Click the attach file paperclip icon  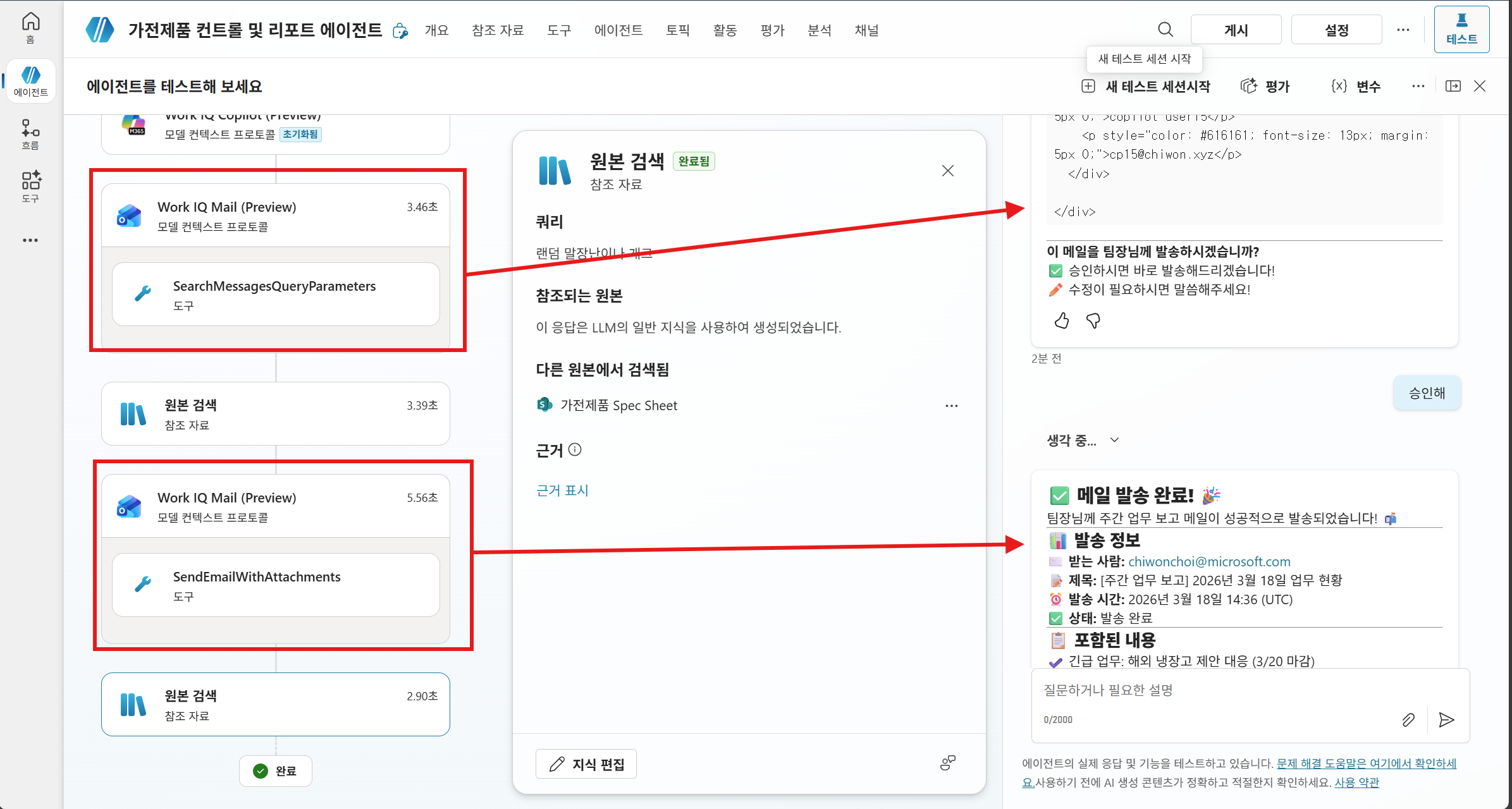point(1408,720)
